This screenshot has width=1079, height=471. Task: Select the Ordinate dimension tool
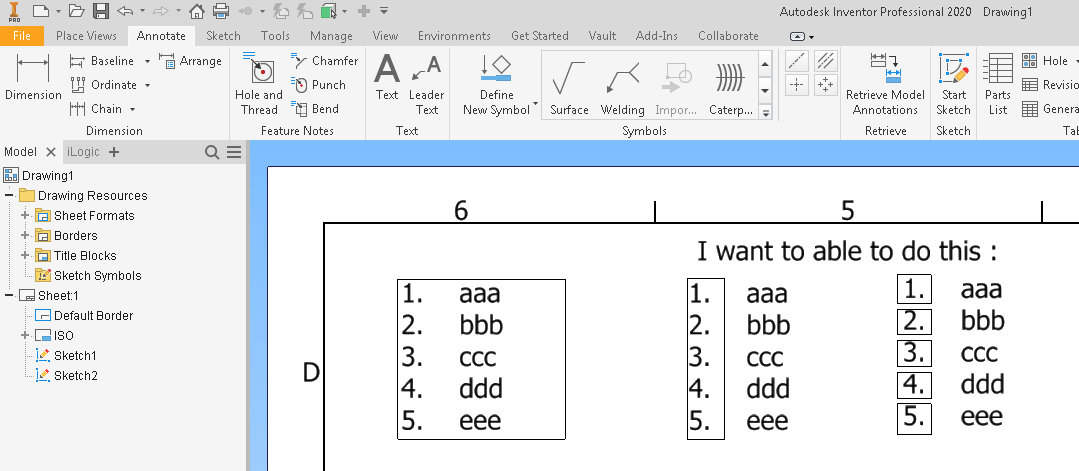point(104,85)
